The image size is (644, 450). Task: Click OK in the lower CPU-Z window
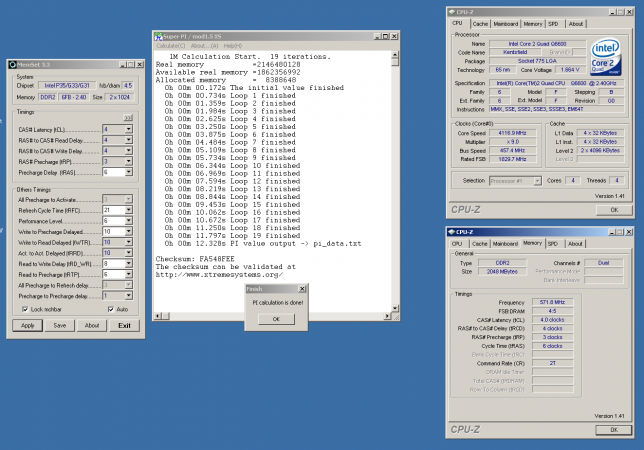coord(614,430)
